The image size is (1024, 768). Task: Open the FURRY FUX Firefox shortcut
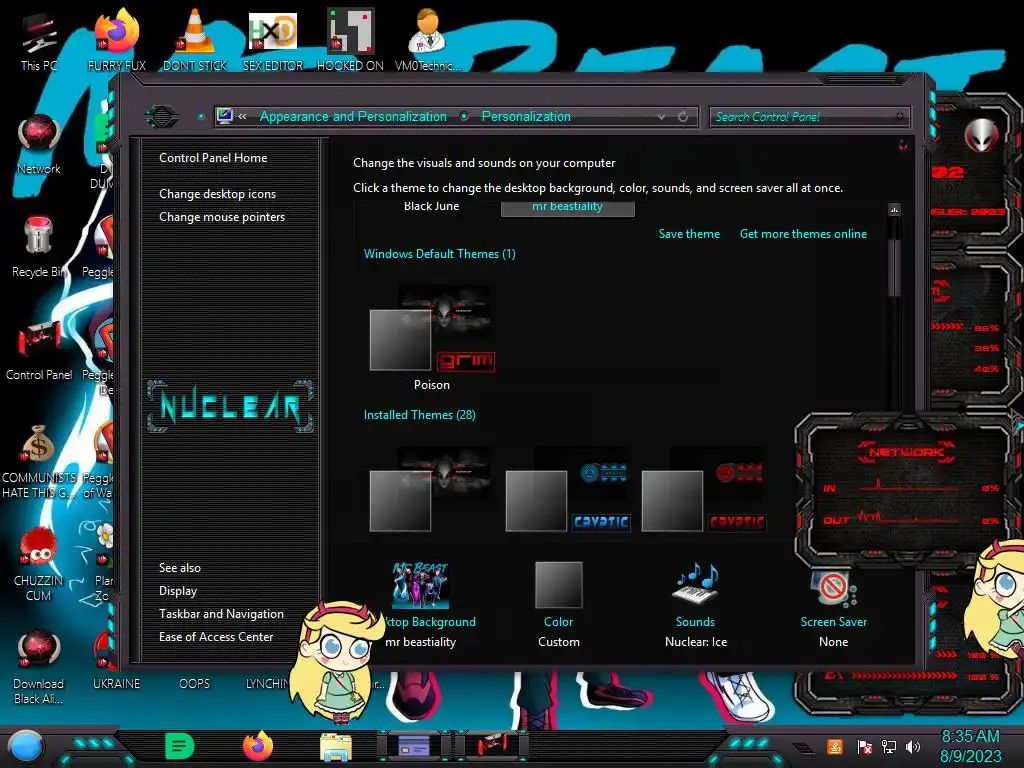116,40
